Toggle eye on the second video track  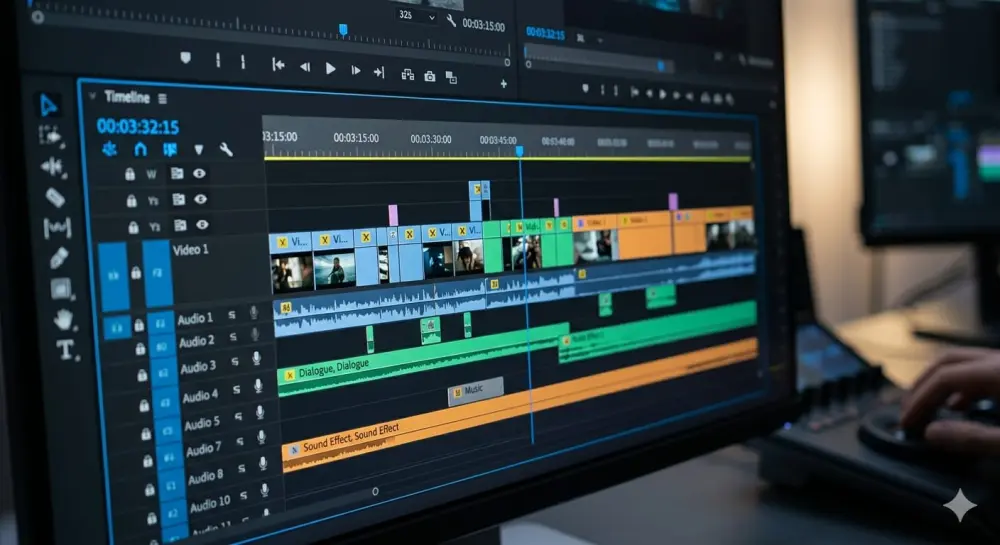coord(200,200)
